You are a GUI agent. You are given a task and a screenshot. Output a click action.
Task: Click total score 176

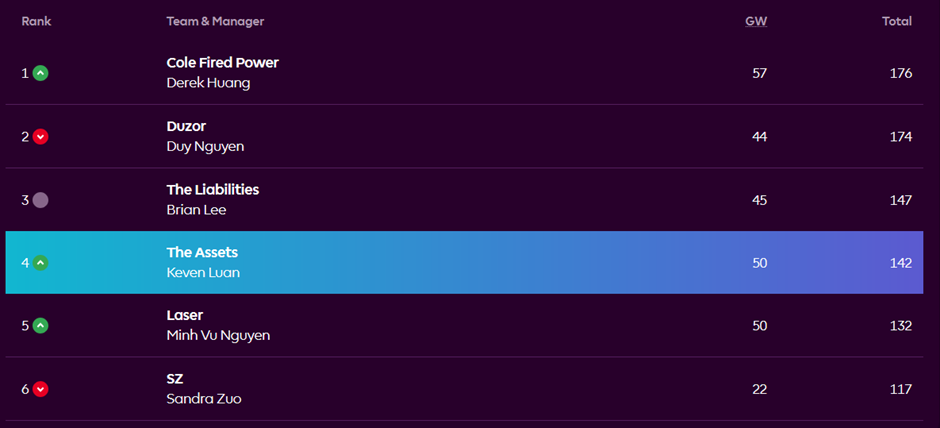pyautogui.click(x=901, y=73)
